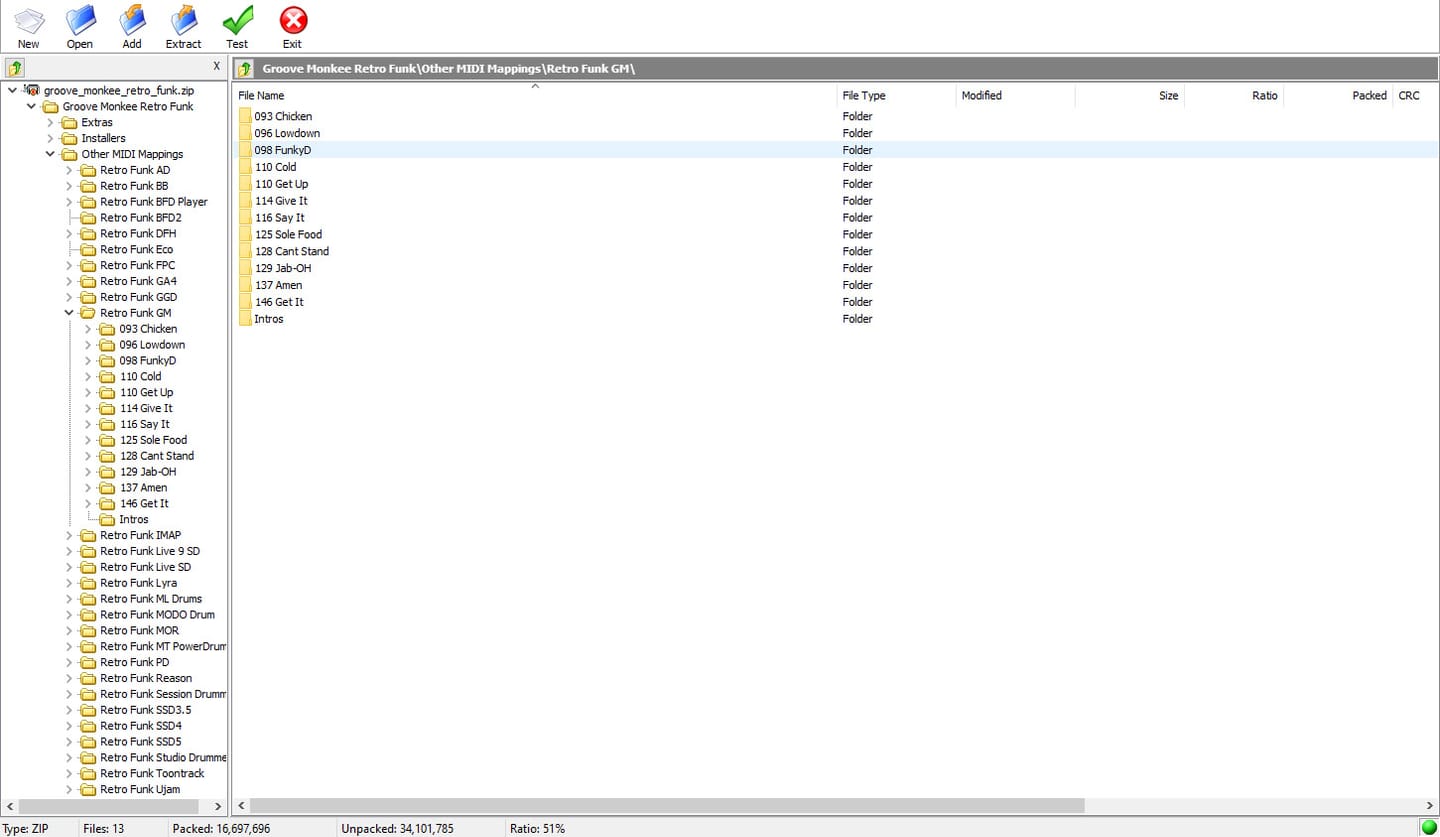Viewport: 1440px width, 837px height.
Task: Sort by Ratio column header
Action: coord(1233,95)
